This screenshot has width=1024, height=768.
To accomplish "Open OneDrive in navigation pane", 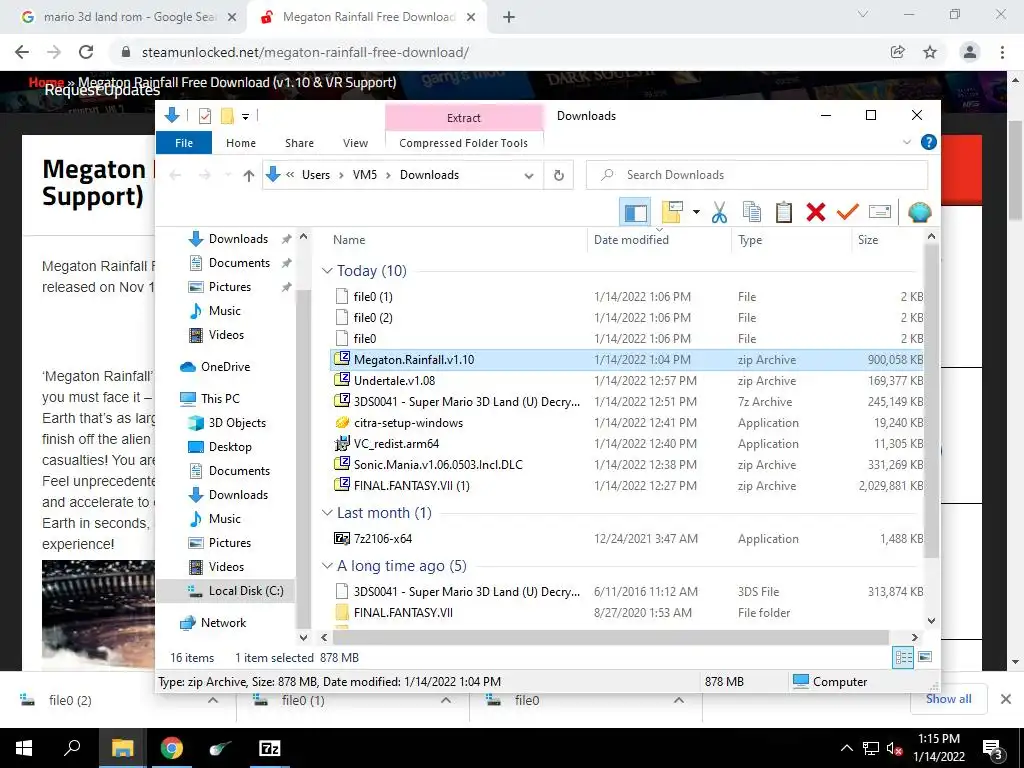I will click(x=225, y=367).
